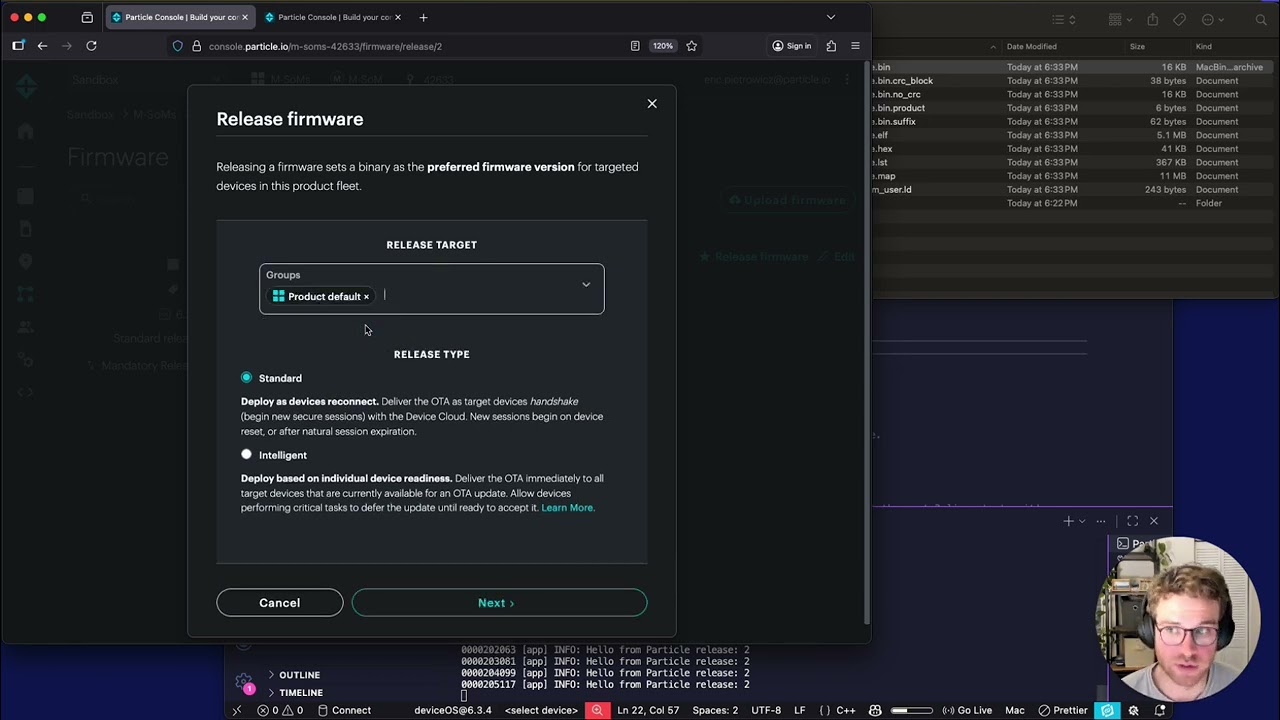Open the 120% zoom indicator
Viewport: 1280px width, 720px height.
(663, 46)
